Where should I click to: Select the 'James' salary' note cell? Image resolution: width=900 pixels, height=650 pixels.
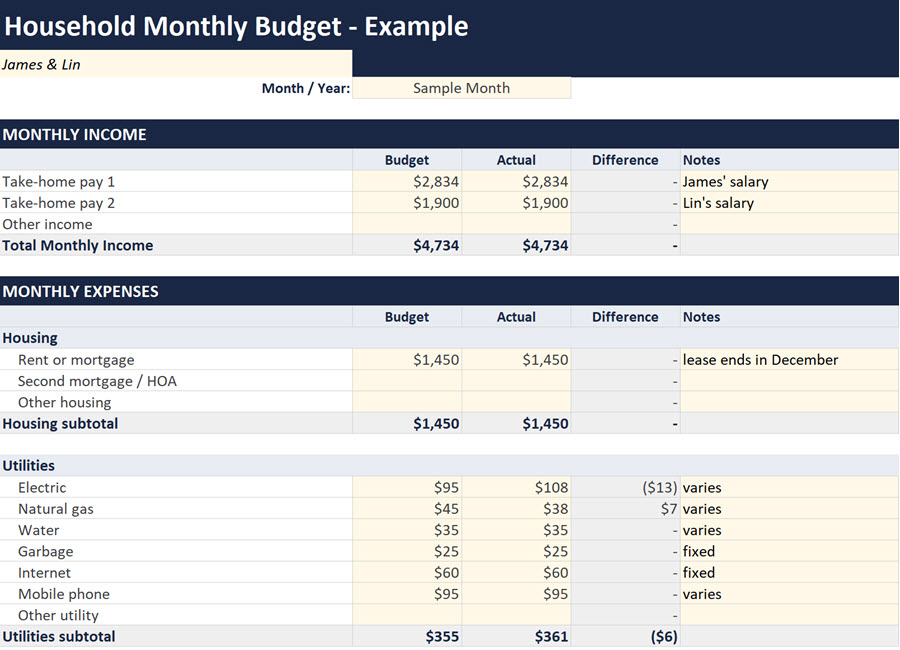click(789, 181)
